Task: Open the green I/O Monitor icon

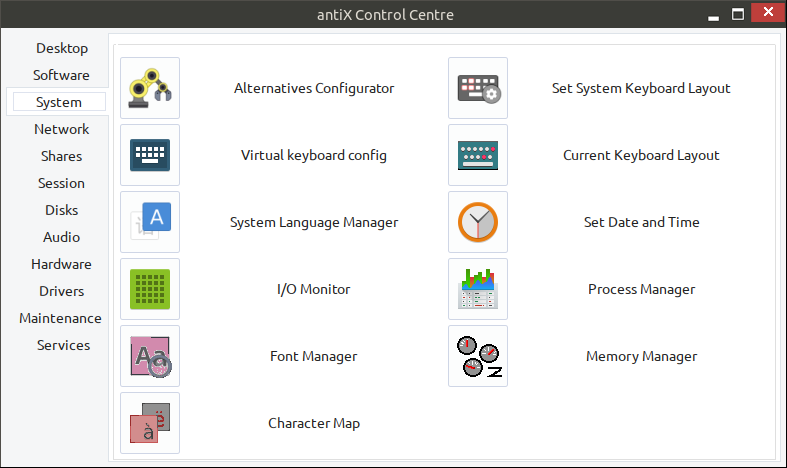Action: [x=150, y=289]
